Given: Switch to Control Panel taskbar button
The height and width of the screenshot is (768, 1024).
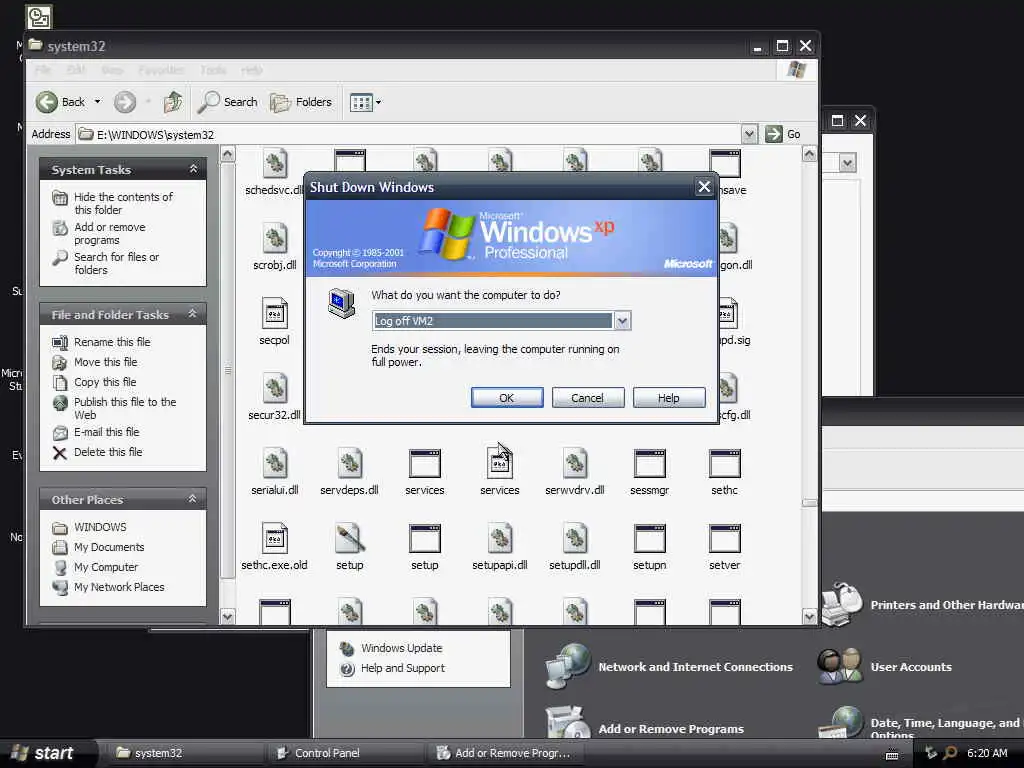Looking at the screenshot, I should pyautogui.click(x=345, y=753).
